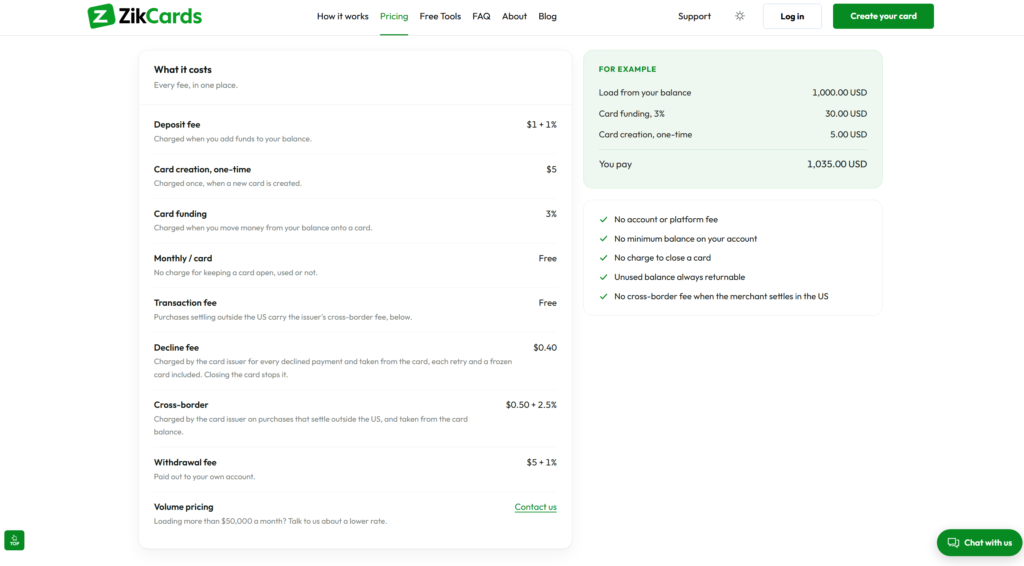Click the 3% card funding value

[x=551, y=213]
